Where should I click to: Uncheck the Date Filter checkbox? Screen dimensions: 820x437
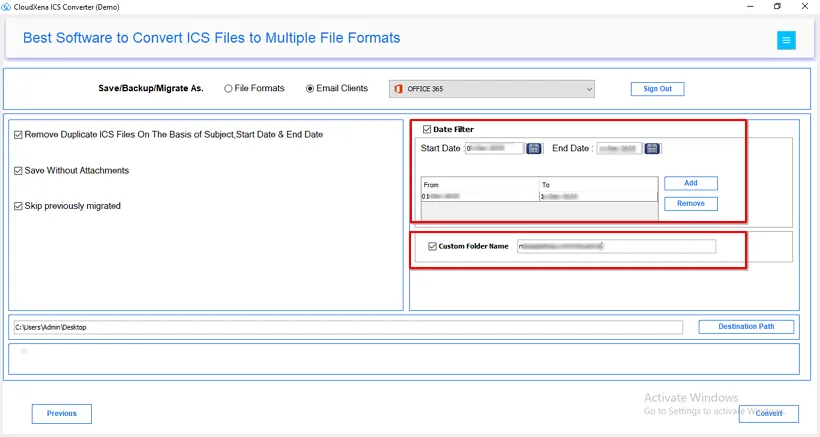coord(427,129)
